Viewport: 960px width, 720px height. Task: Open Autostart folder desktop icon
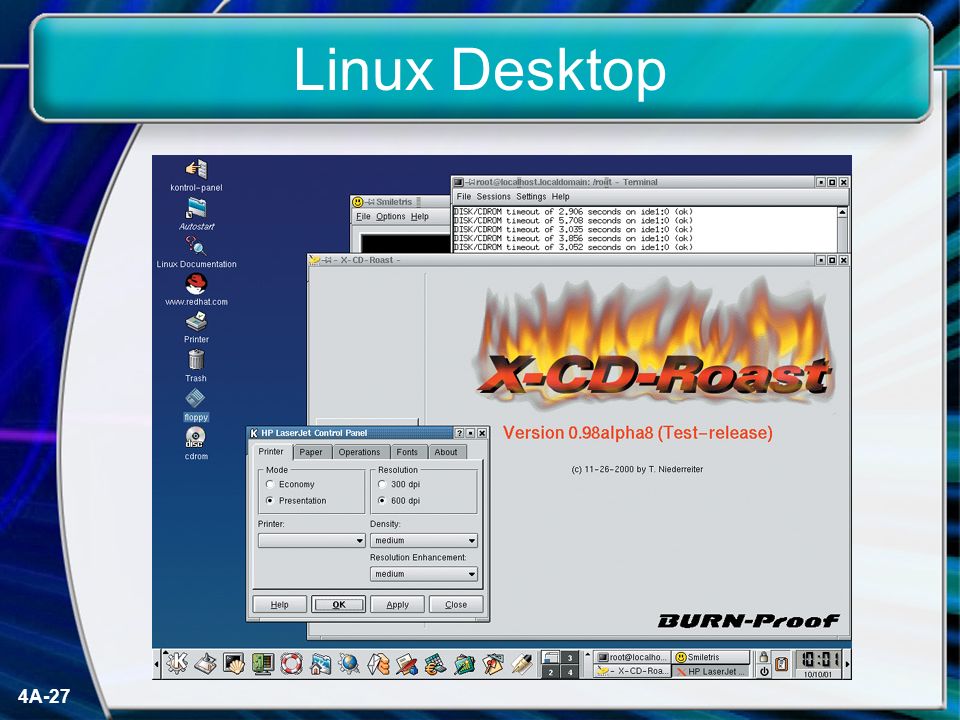pos(197,214)
